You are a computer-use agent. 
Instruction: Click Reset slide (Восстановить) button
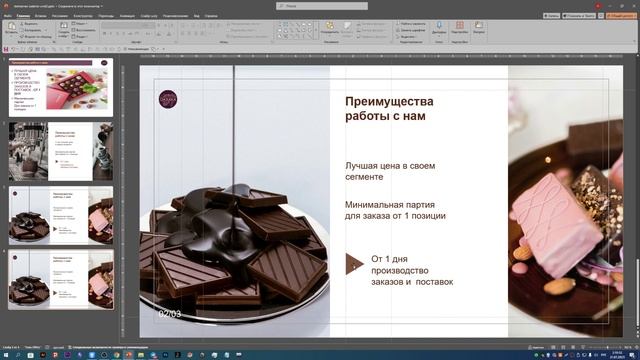(x=84, y=30)
